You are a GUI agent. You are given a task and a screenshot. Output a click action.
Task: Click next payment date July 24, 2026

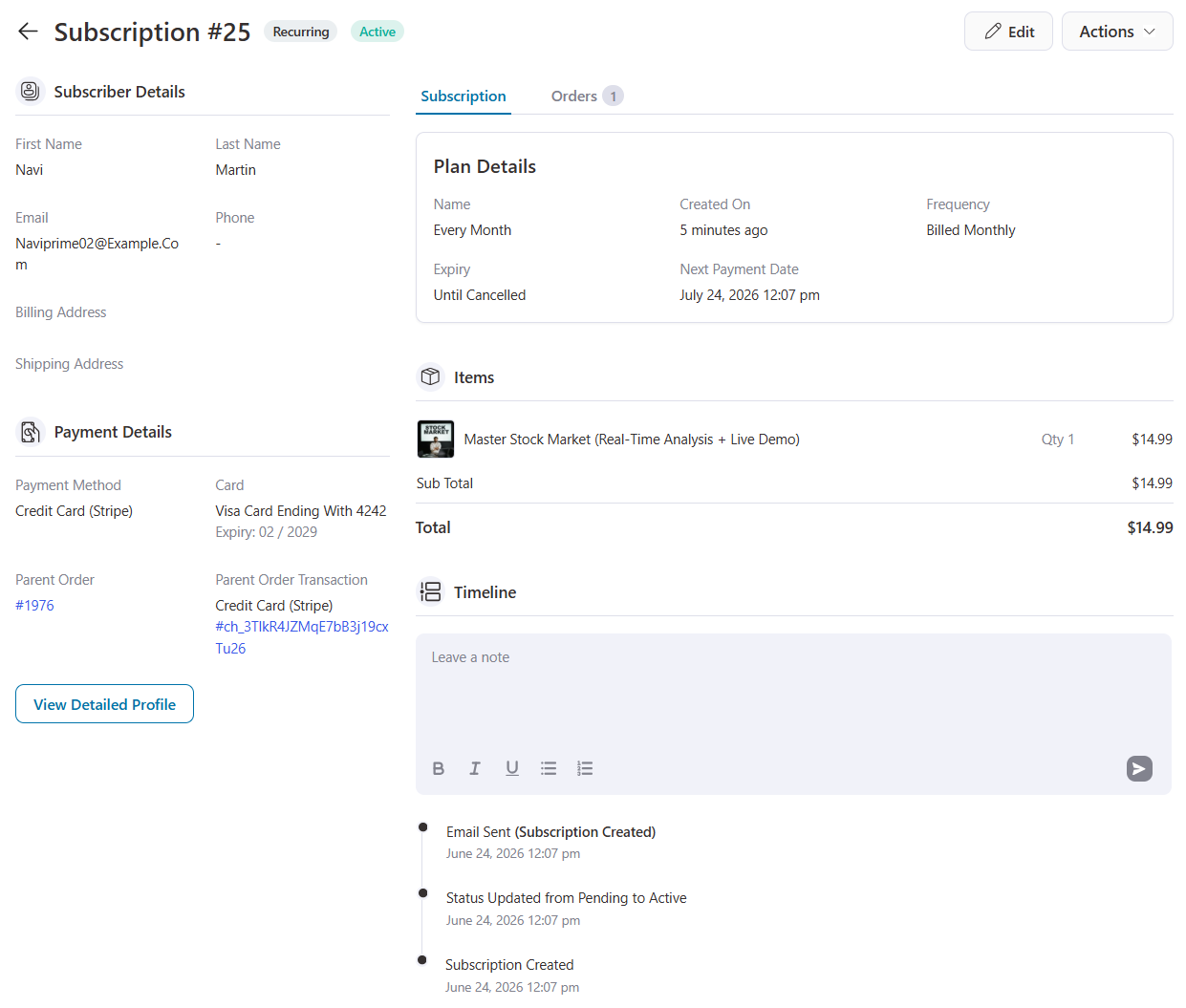(x=750, y=295)
